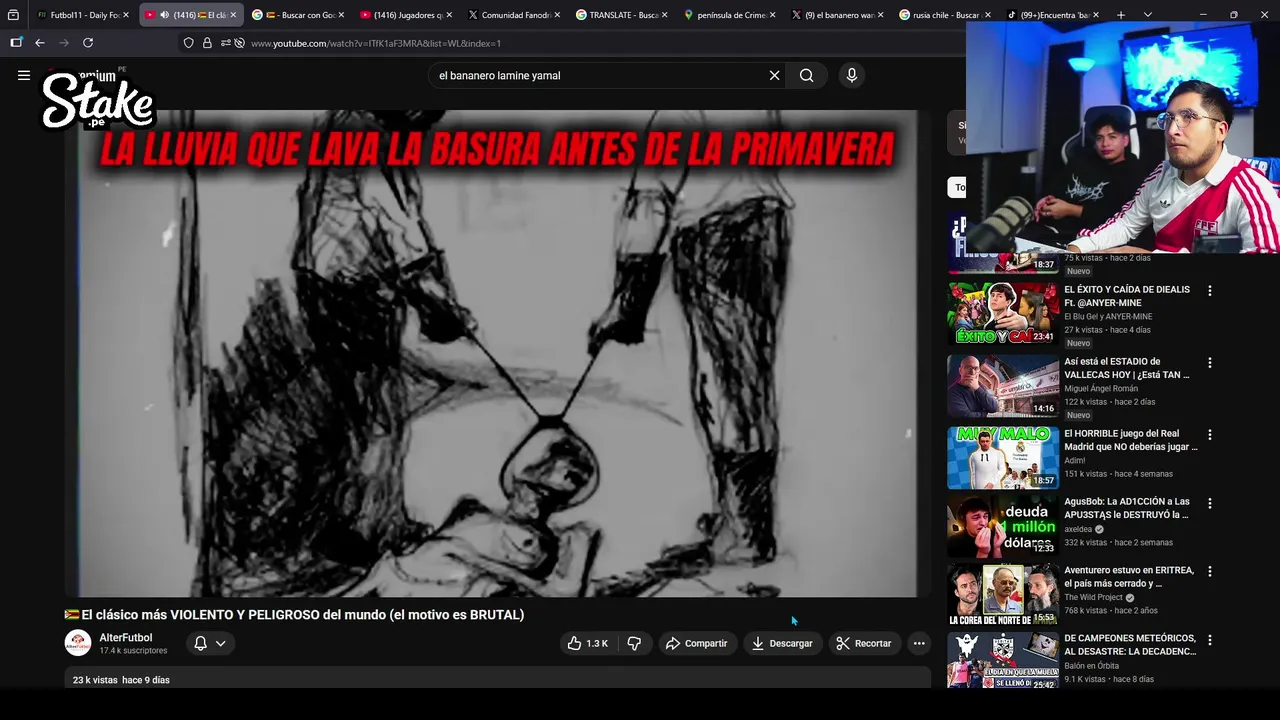
Task: Open the AlterFutbol channel name link
Action: pyautogui.click(x=126, y=637)
